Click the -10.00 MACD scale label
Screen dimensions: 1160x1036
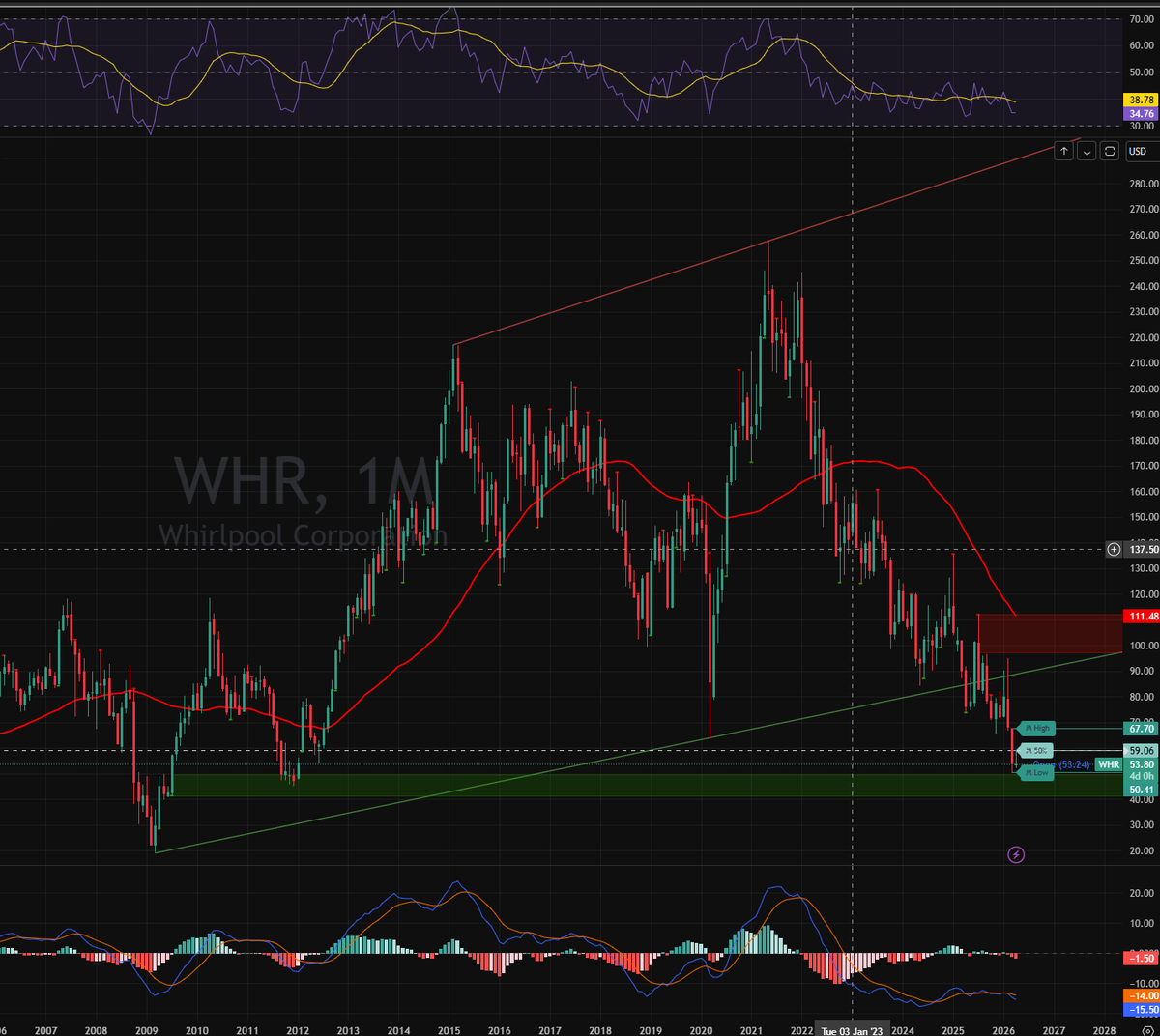tap(1143, 984)
